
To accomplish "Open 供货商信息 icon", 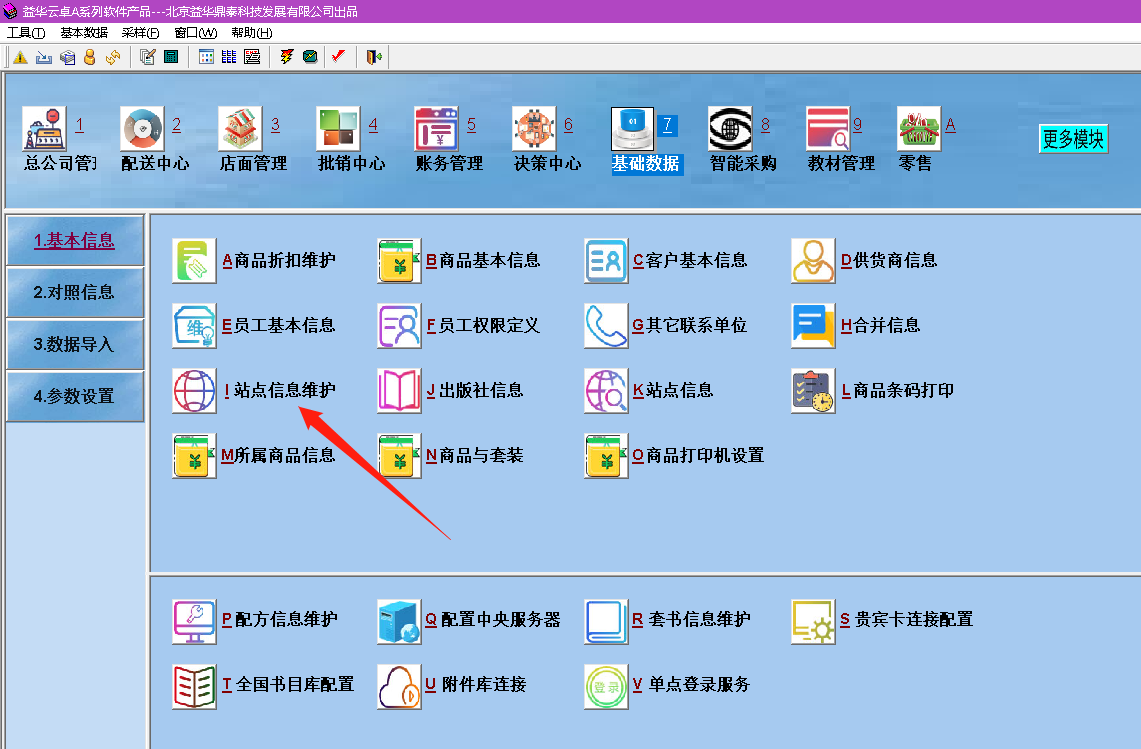I will (x=812, y=261).
